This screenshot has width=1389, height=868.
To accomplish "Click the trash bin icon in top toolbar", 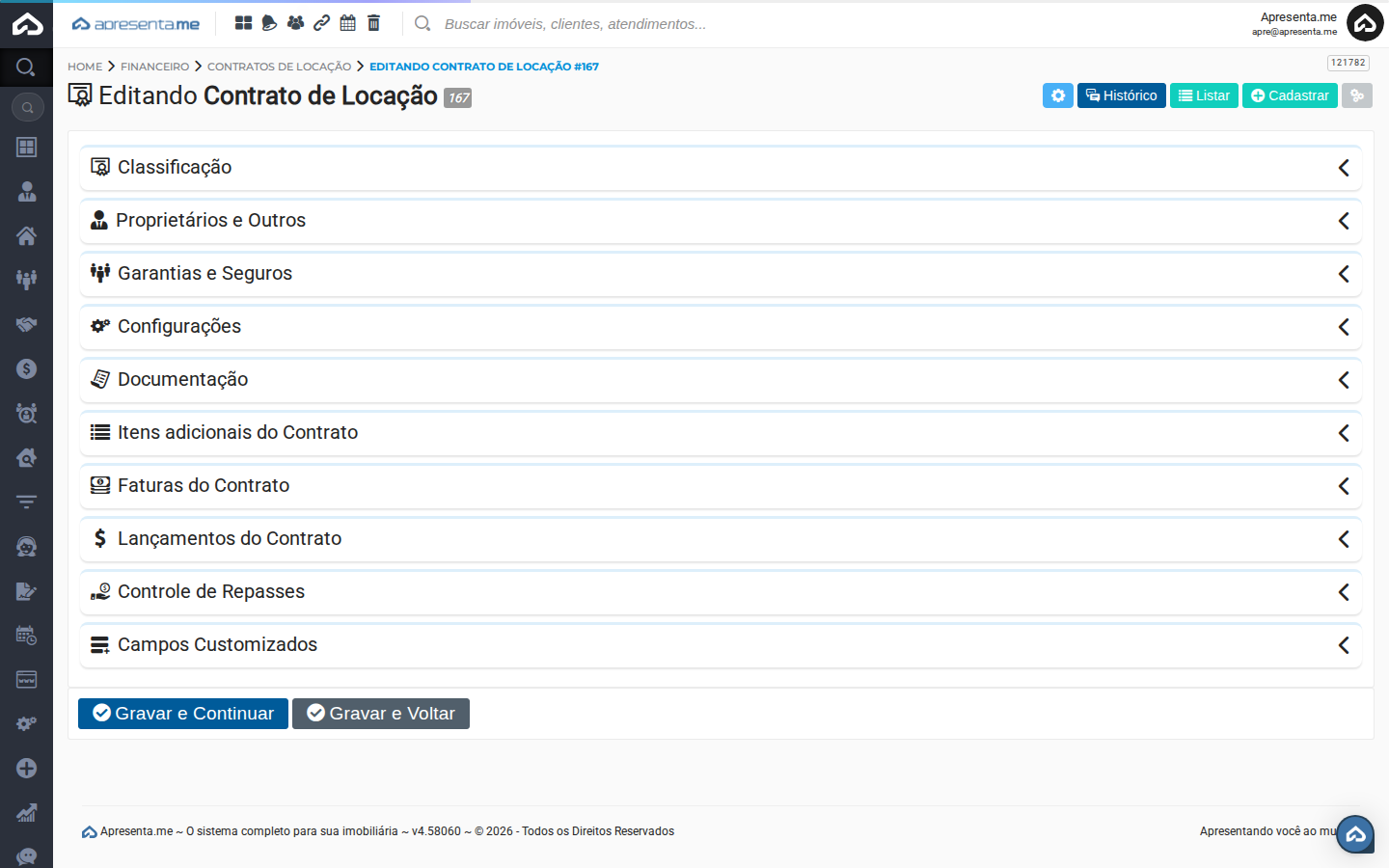I will click(x=374, y=23).
